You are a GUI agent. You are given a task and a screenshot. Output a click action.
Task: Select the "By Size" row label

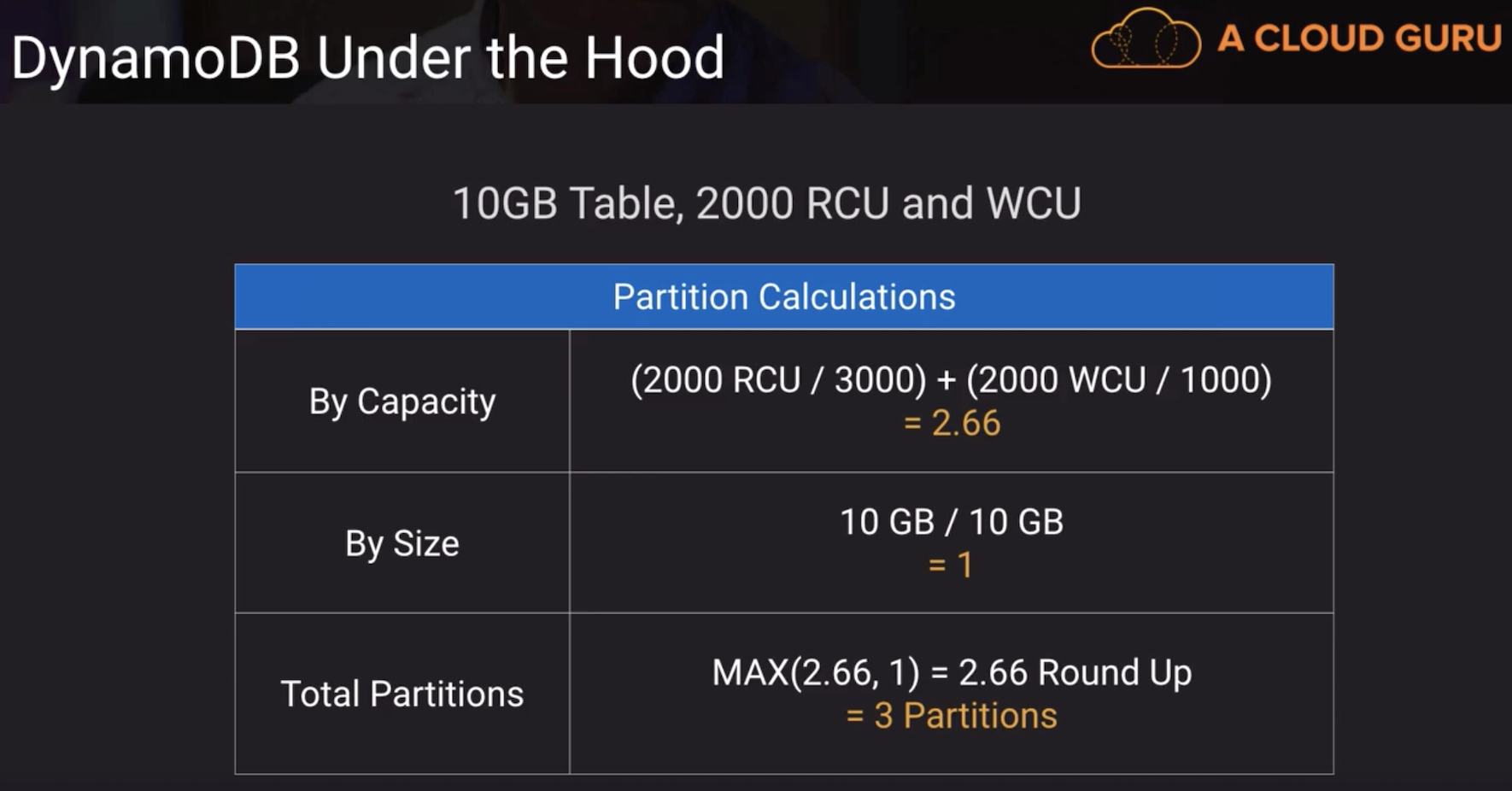click(402, 544)
